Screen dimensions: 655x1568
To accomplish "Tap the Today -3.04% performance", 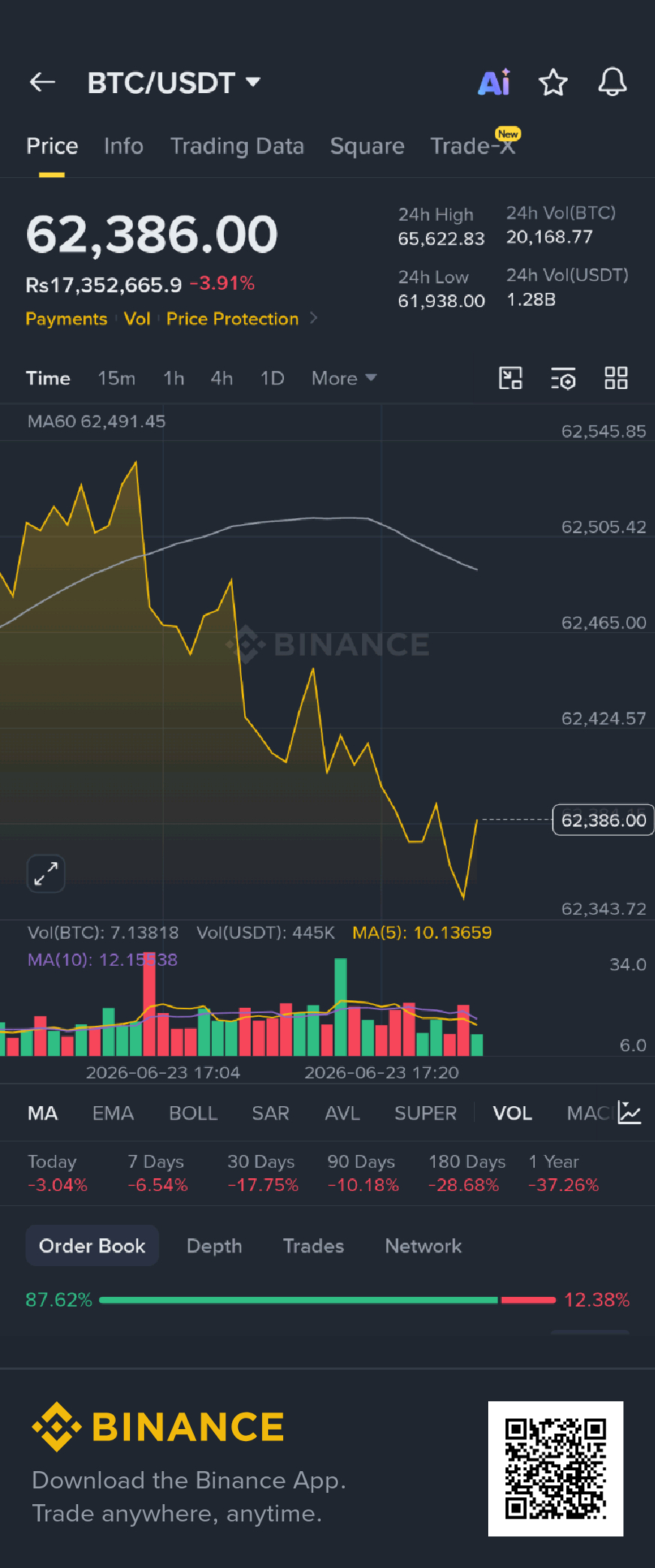I will pyautogui.click(x=57, y=1173).
